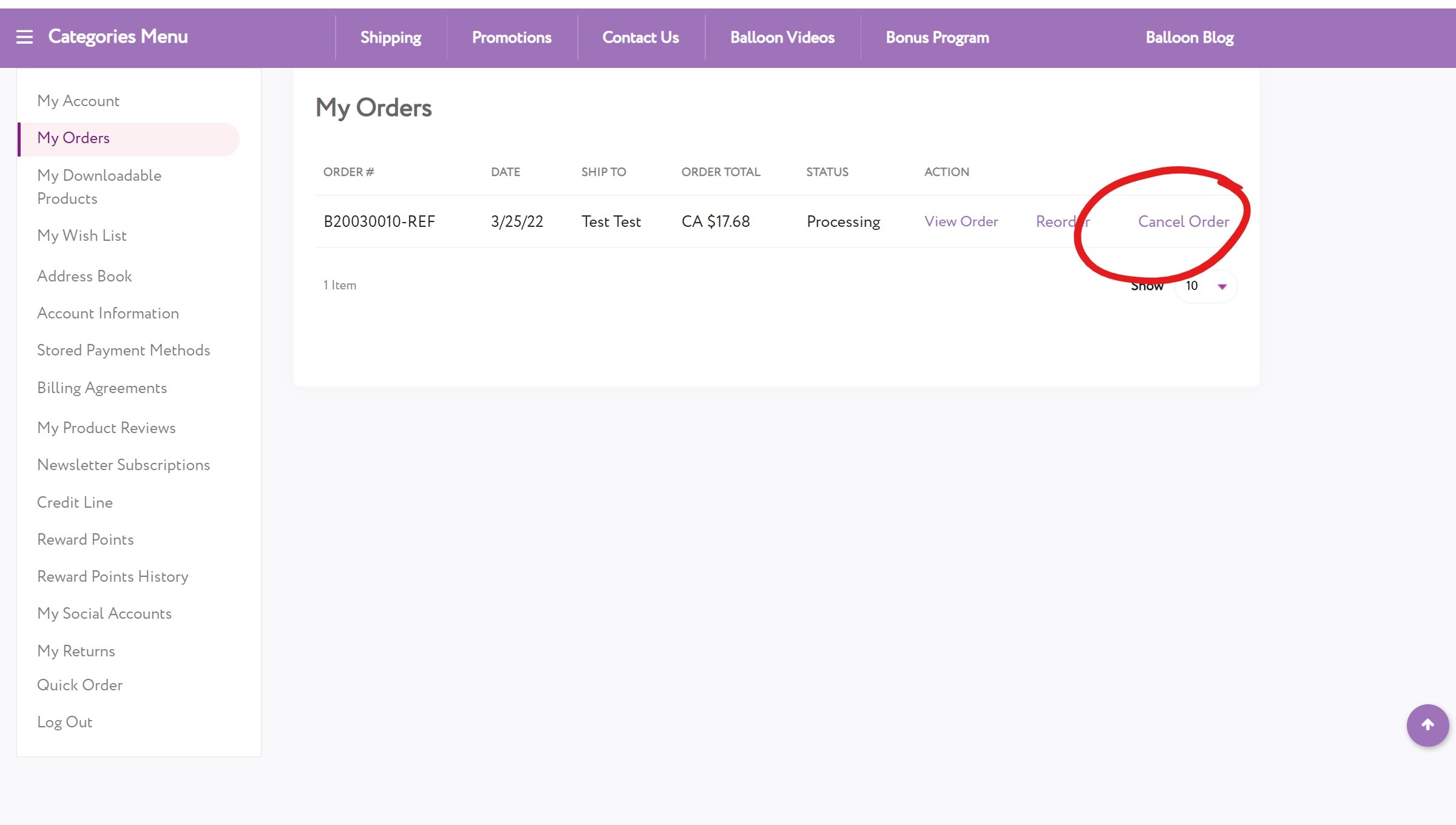Viewport: 1456px width, 825px height.
Task: Open the Shipping menu item
Action: pos(390,38)
